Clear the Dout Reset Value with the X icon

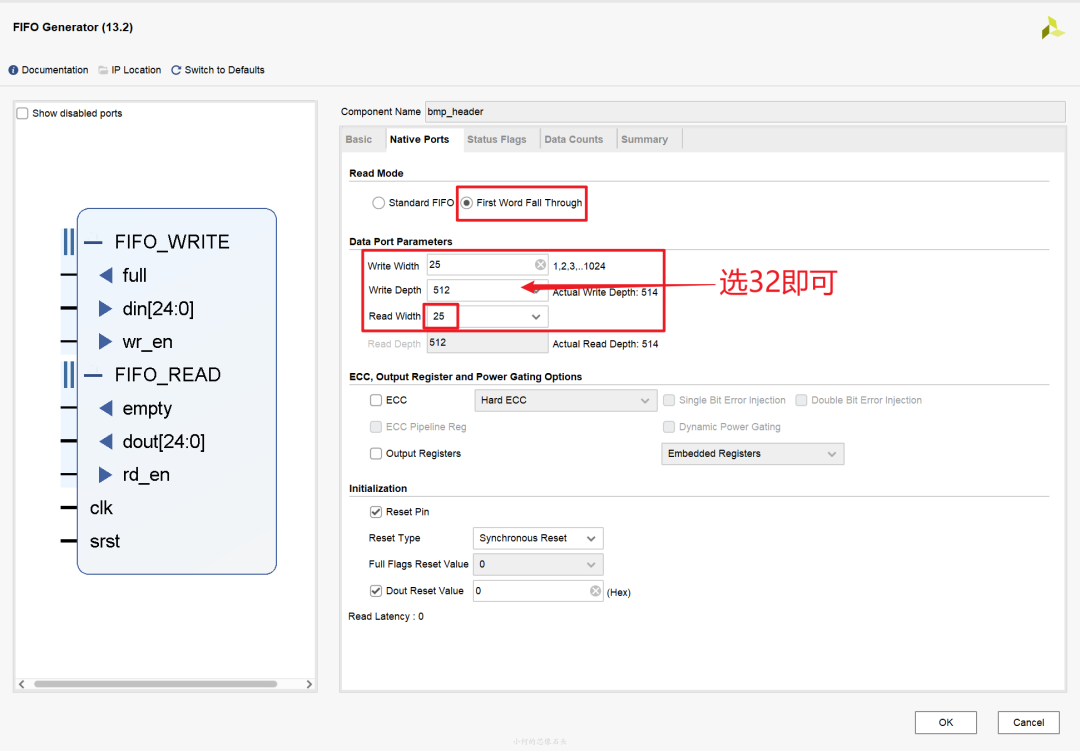(595, 590)
